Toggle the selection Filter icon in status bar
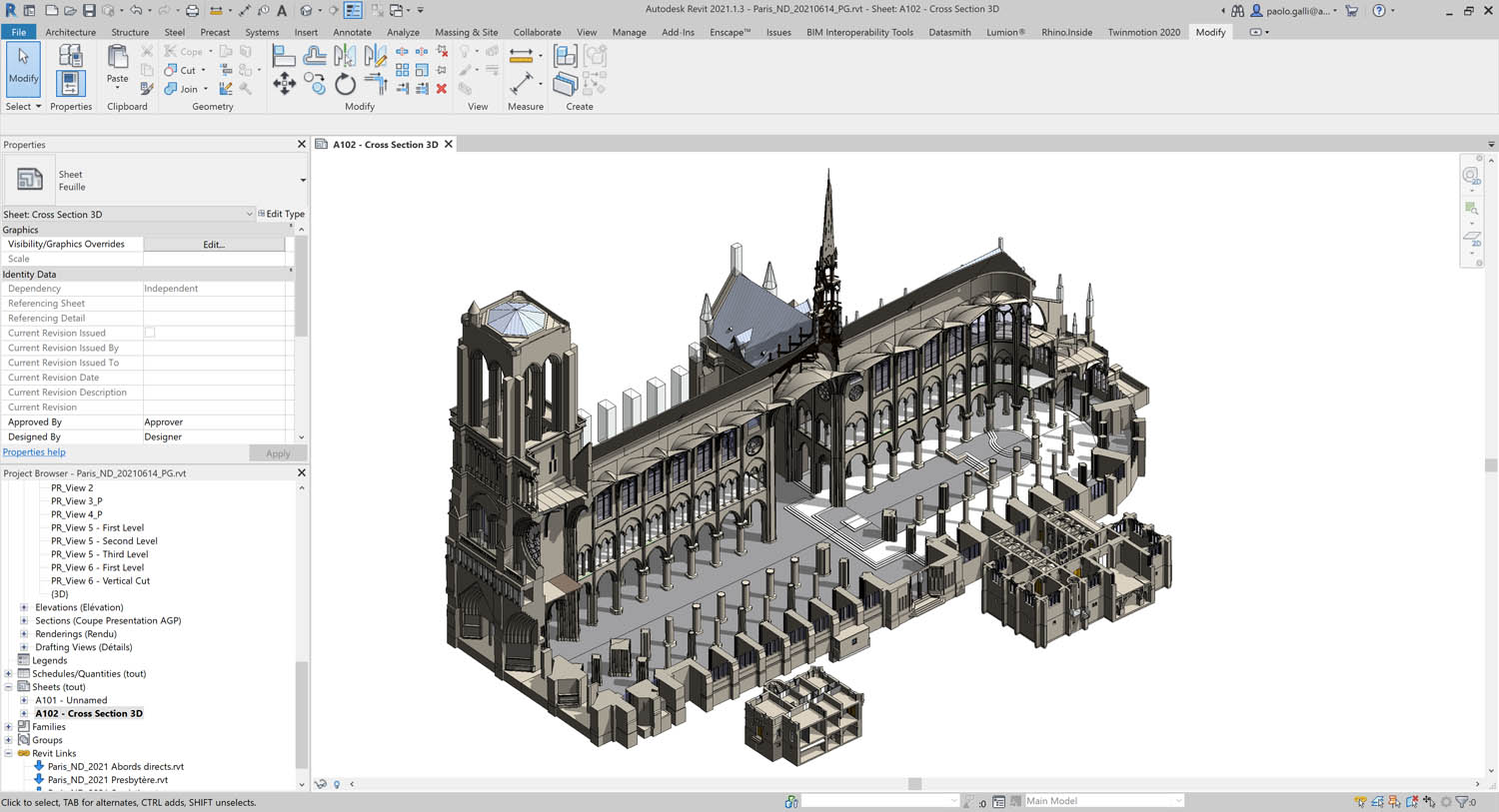Image resolution: width=1499 pixels, height=812 pixels. click(x=1464, y=801)
